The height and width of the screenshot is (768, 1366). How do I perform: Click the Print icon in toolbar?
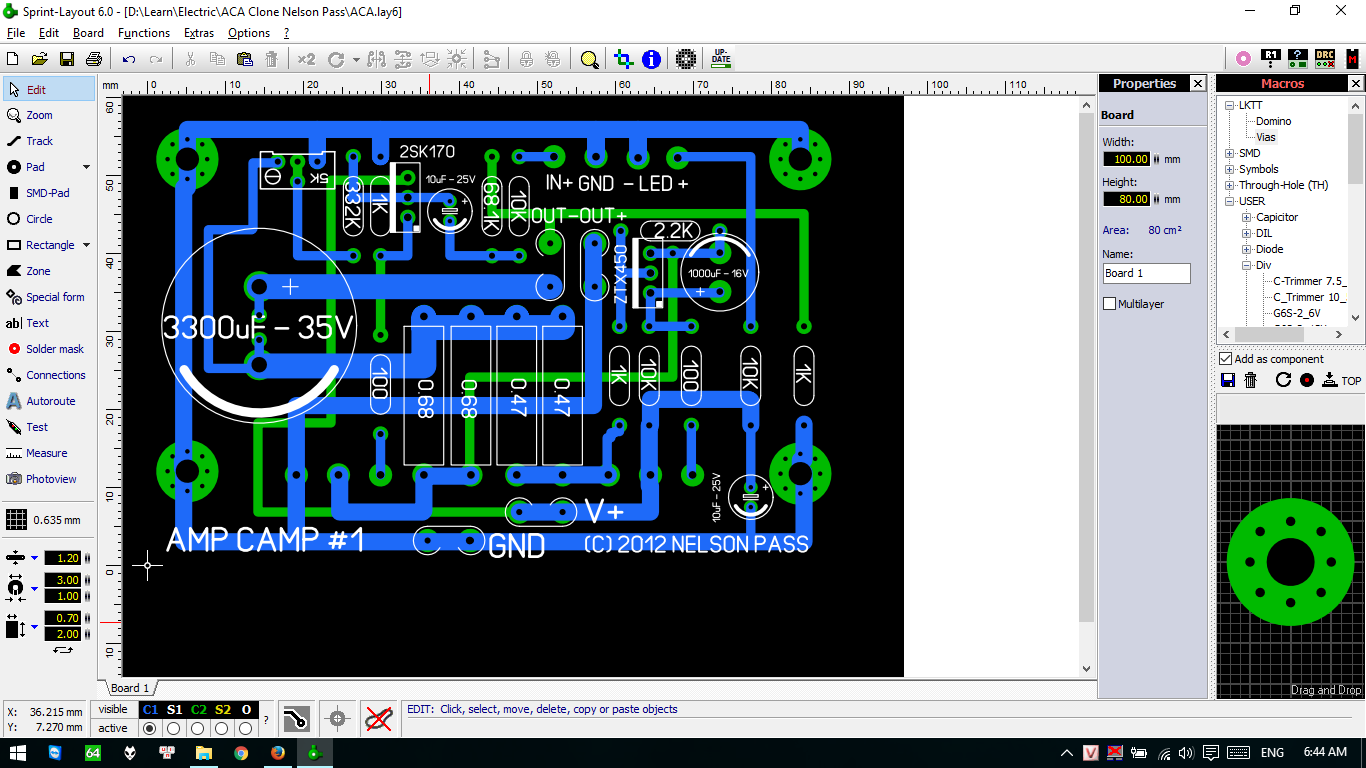[x=94, y=59]
